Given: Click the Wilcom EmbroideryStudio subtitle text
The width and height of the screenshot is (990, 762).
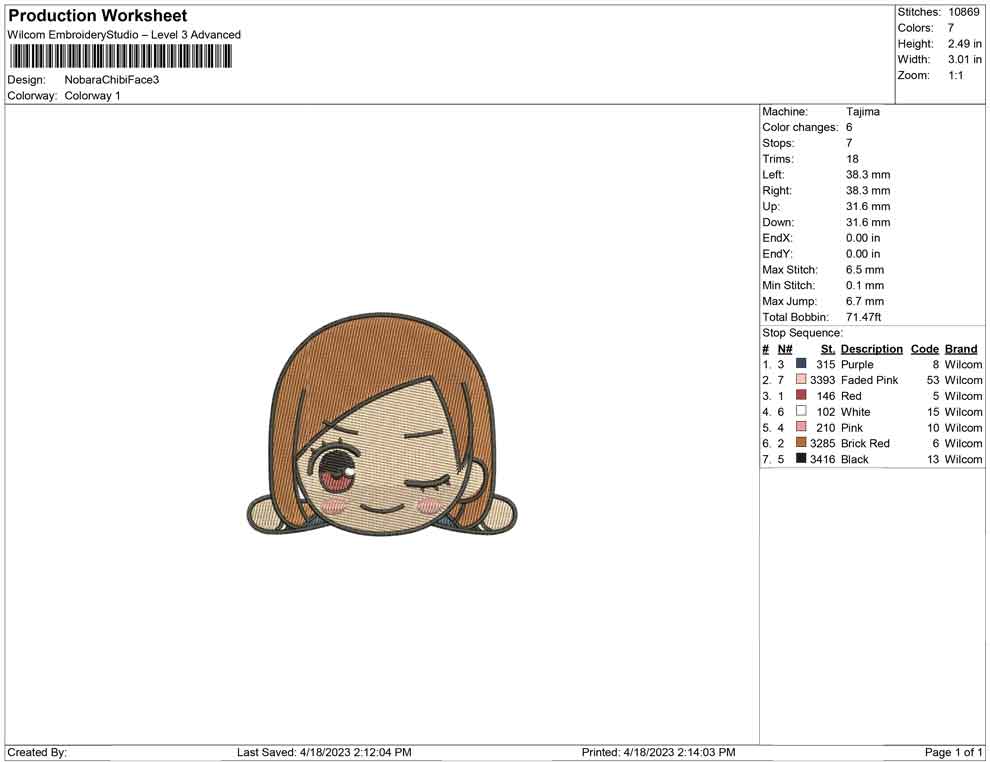Looking at the screenshot, I should click(124, 35).
